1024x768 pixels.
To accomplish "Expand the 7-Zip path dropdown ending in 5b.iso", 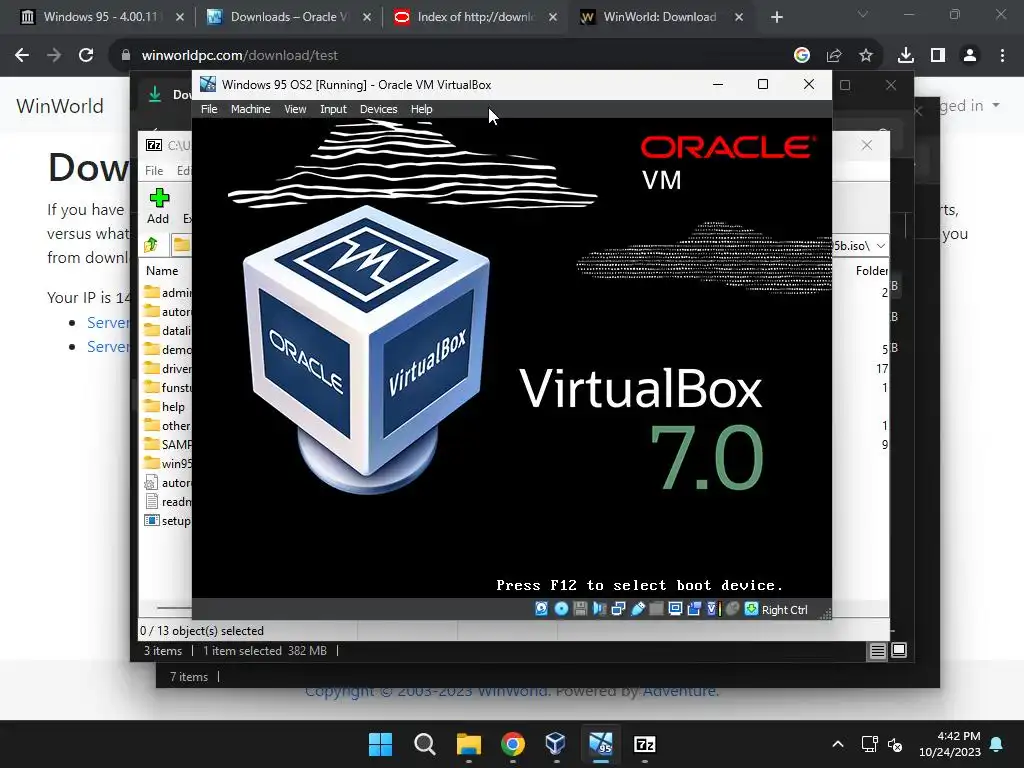I will pyautogui.click(x=881, y=246).
